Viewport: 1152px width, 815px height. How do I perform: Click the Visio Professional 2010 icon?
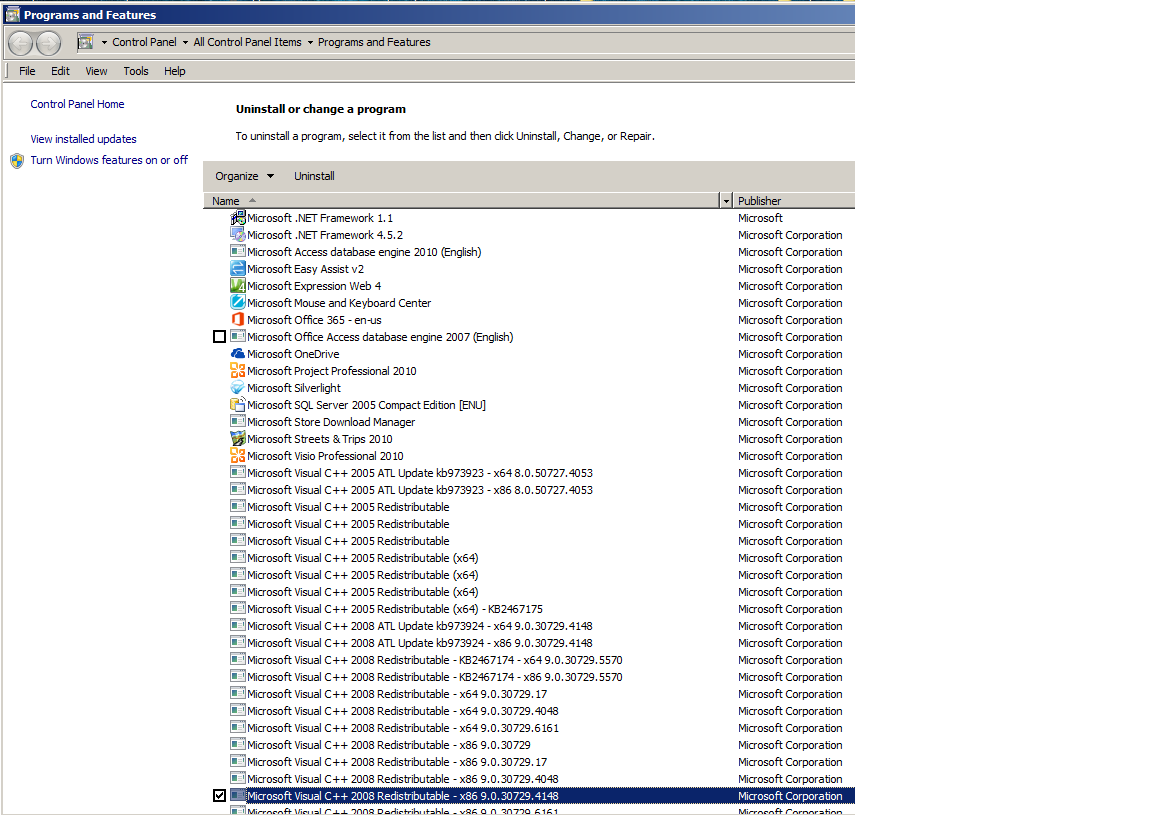tap(237, 455)
